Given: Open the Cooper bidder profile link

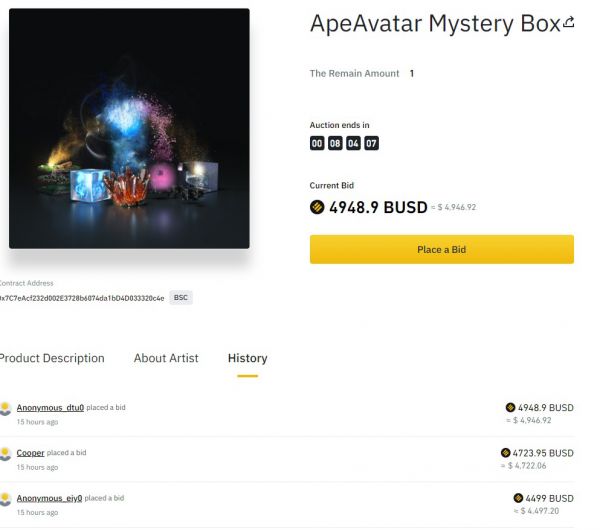Looking at the screenshot, I should pyautogui.click(x=31, y=453).
